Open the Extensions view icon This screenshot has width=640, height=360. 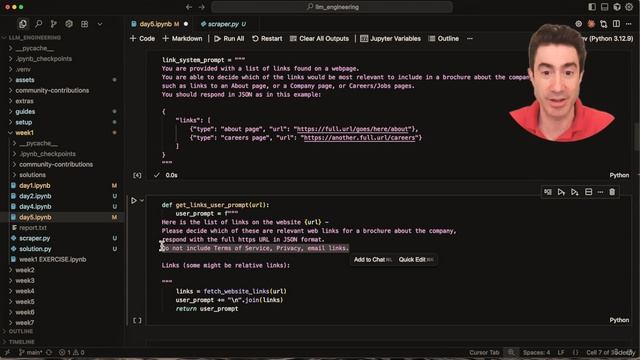[x=84, y=24]
